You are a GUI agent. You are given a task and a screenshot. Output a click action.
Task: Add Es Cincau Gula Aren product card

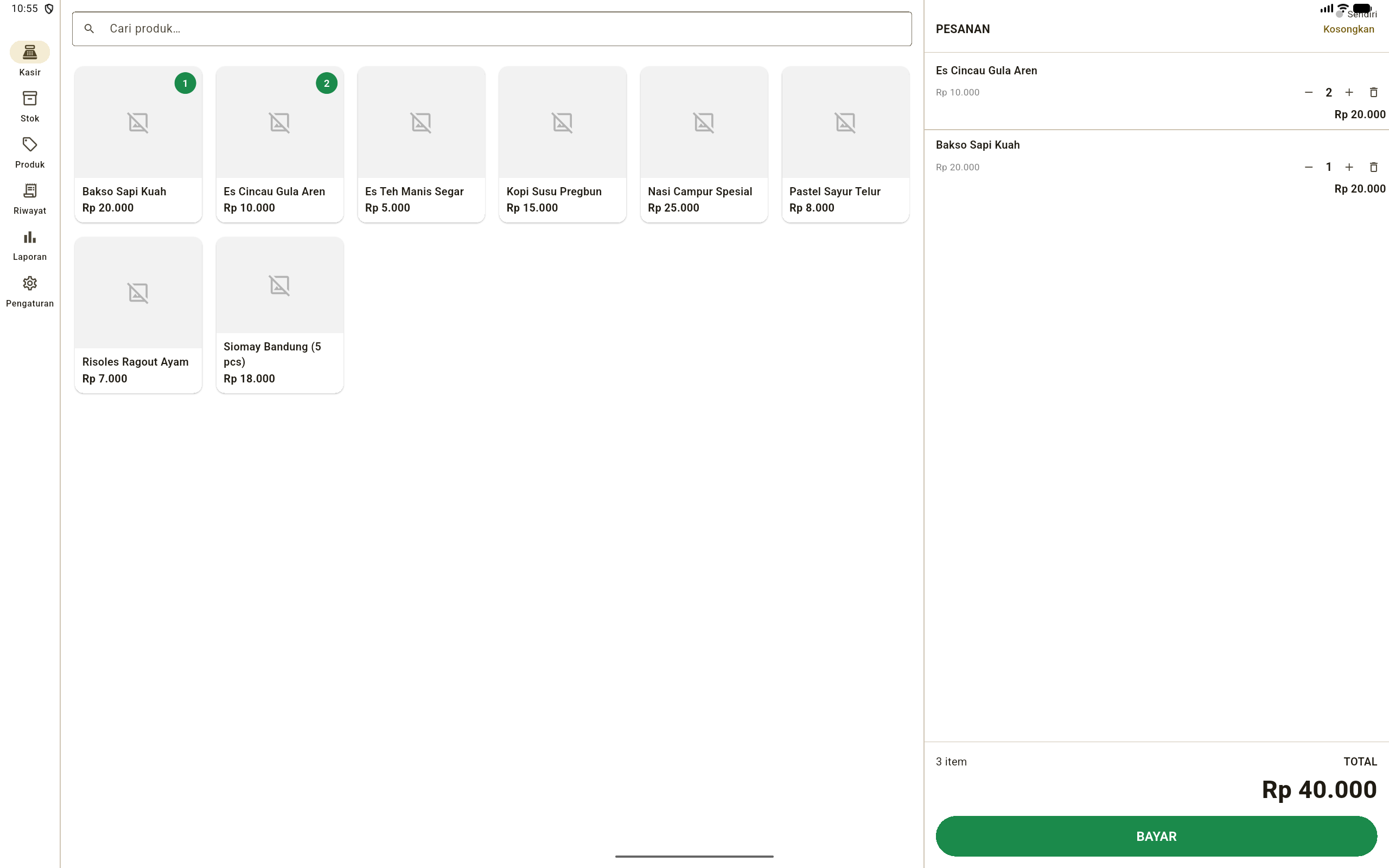(279, 144)
